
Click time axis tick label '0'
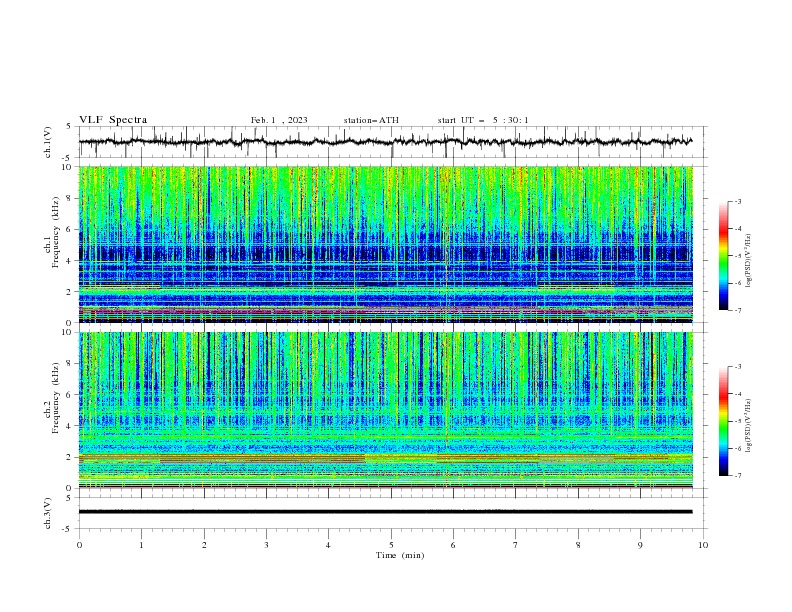coord(79,545)
